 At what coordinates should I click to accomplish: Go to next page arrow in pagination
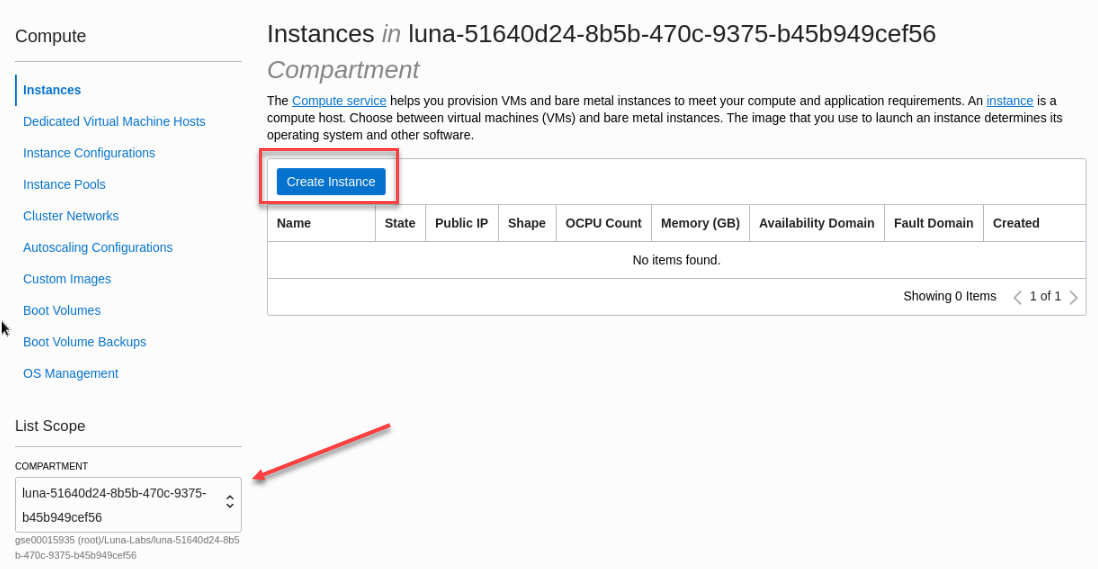point(1073,297)
